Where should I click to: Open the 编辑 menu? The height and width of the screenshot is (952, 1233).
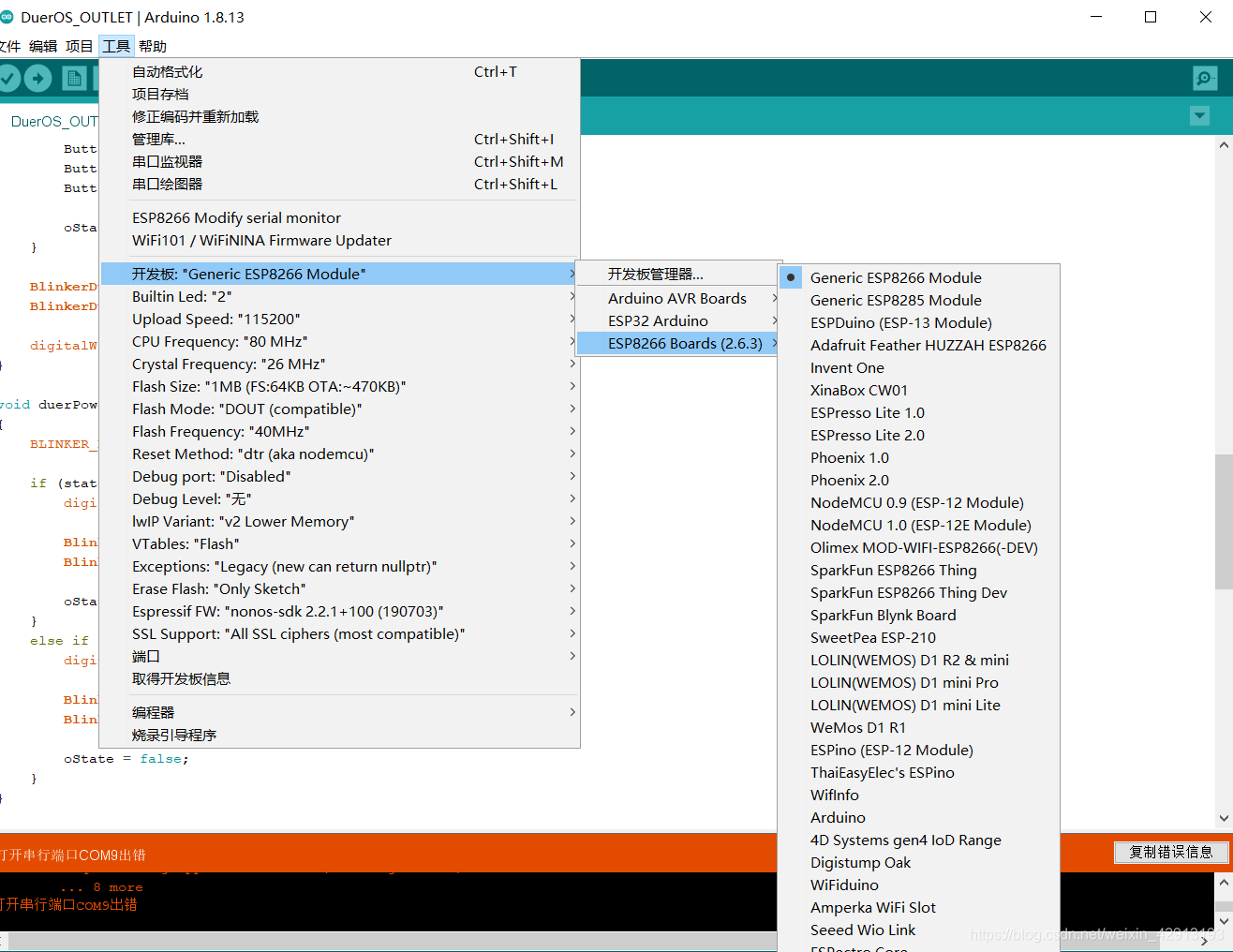point(43,46)
